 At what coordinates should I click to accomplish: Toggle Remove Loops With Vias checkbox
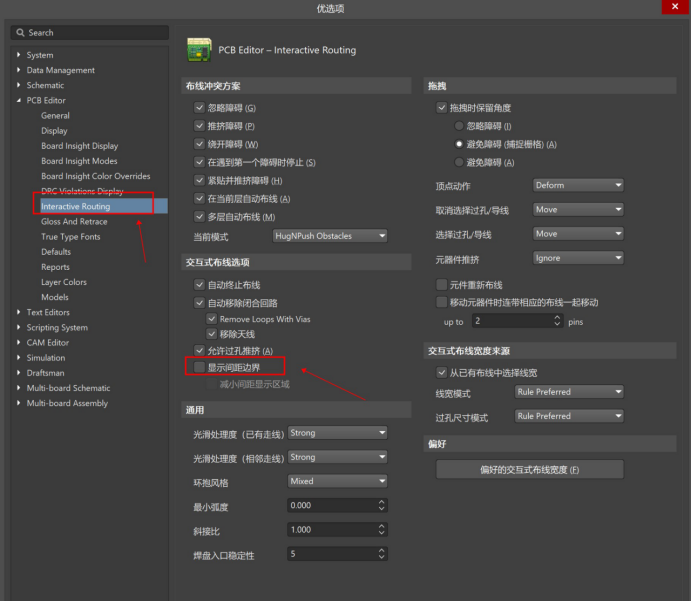[x=212, y=318]
